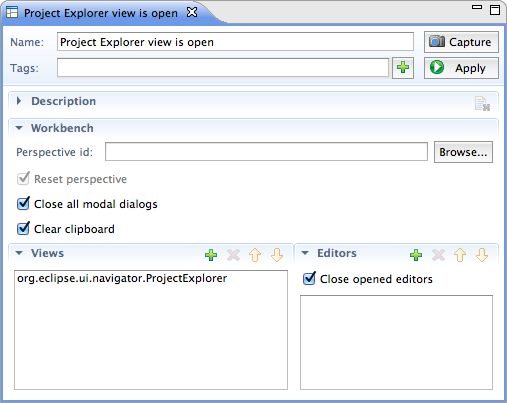Viewport: 507px width, 403px height.
Task: Click the green plus icon beside Tags
Action: [x=403, y=68]
